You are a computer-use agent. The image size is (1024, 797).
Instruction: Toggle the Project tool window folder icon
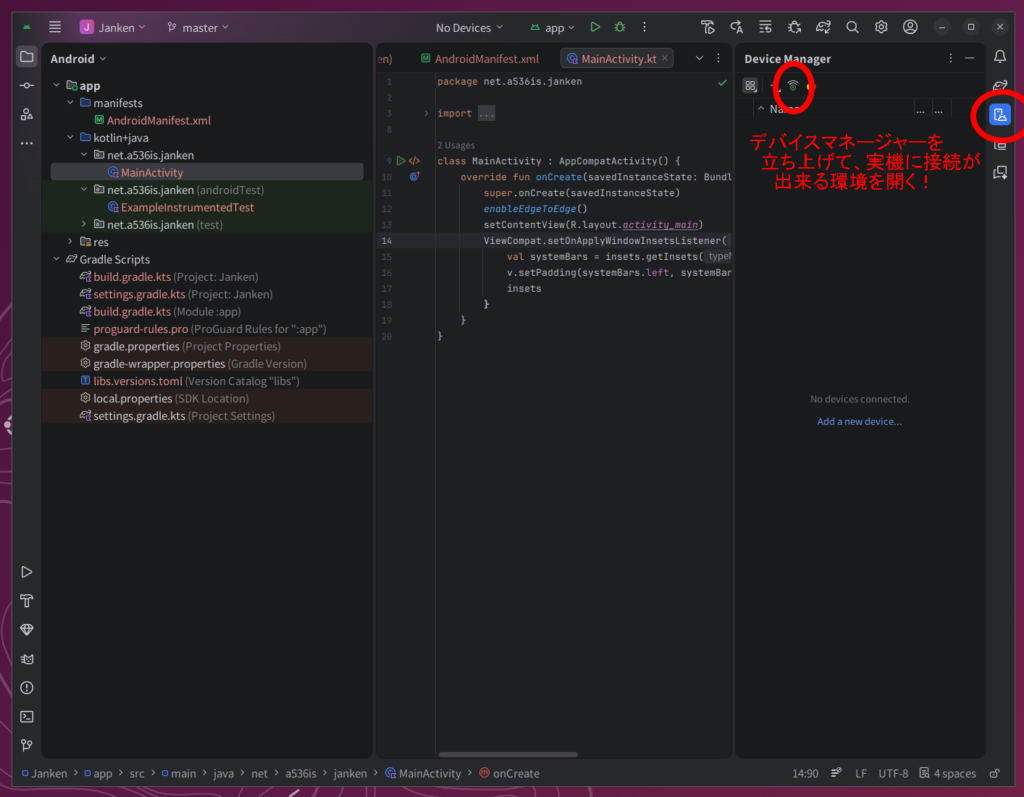pos(27,57)
